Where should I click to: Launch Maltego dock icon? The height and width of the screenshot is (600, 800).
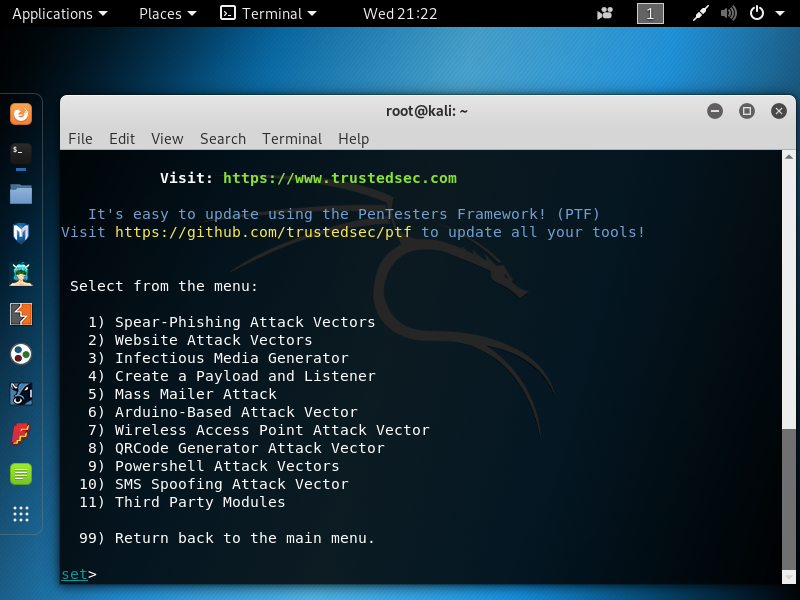point(21,394)
